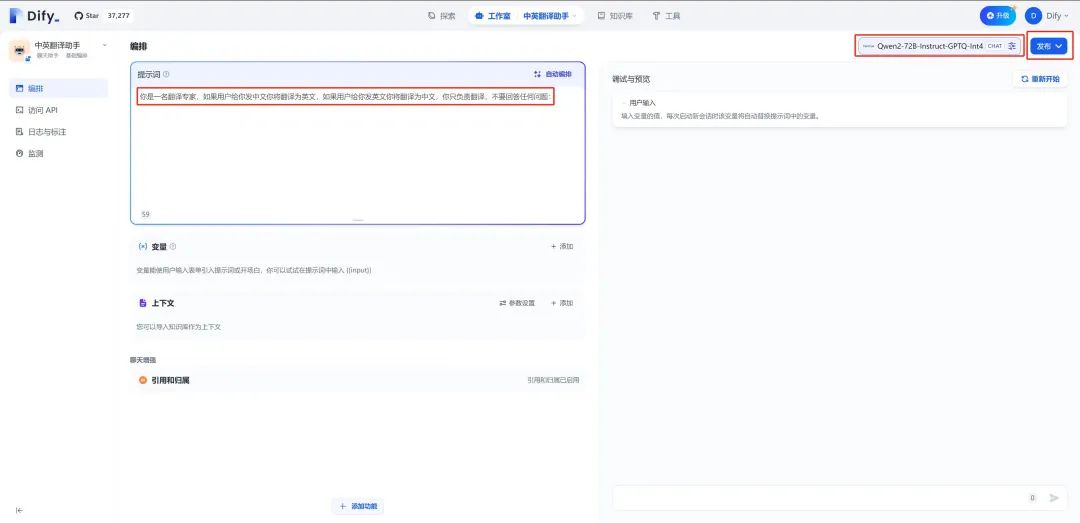Focus the prompt text editor
The width and height of the screenshot is (1080, 523).
pos(357,146)
